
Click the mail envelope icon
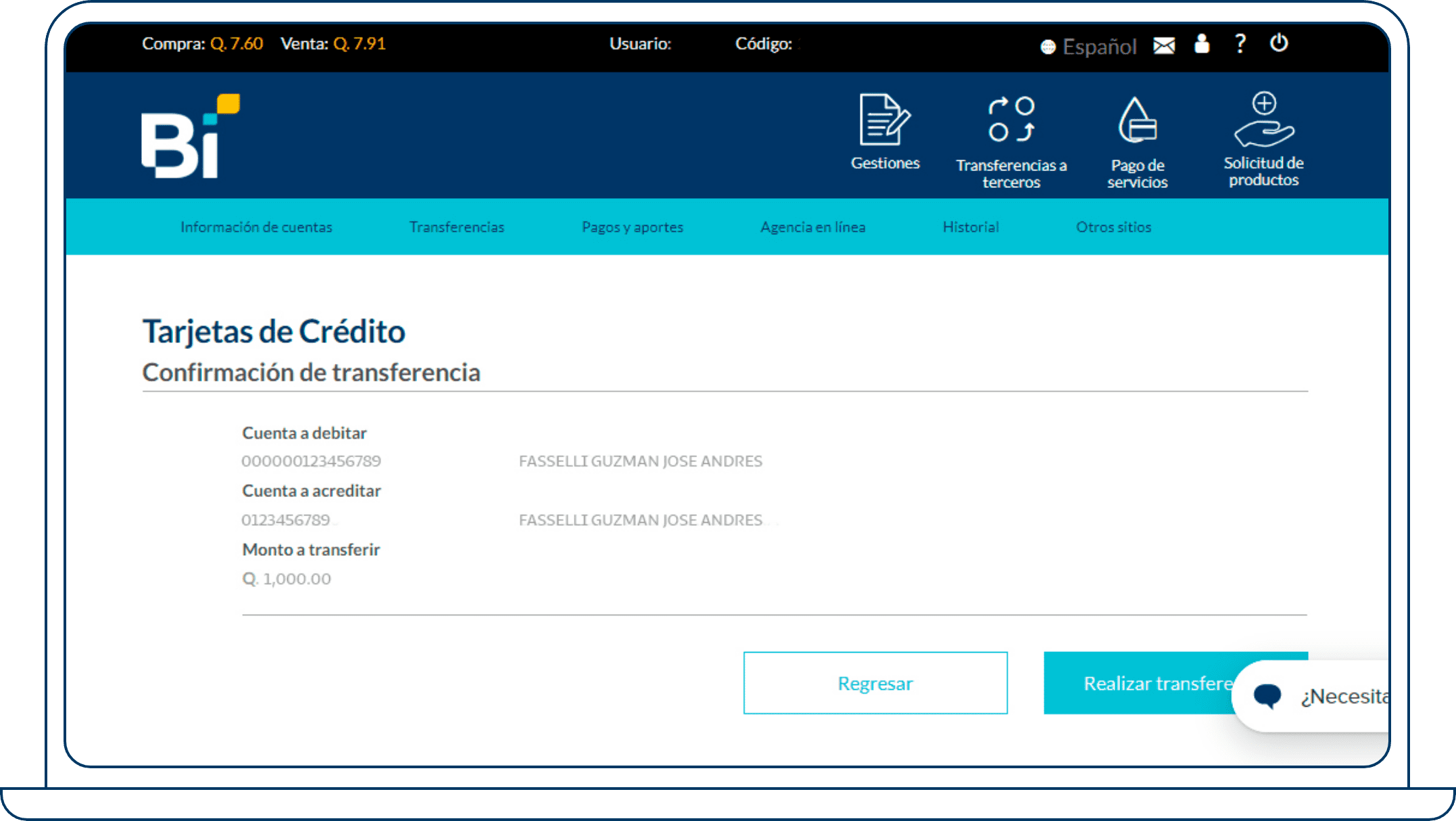coord(1165,43)
